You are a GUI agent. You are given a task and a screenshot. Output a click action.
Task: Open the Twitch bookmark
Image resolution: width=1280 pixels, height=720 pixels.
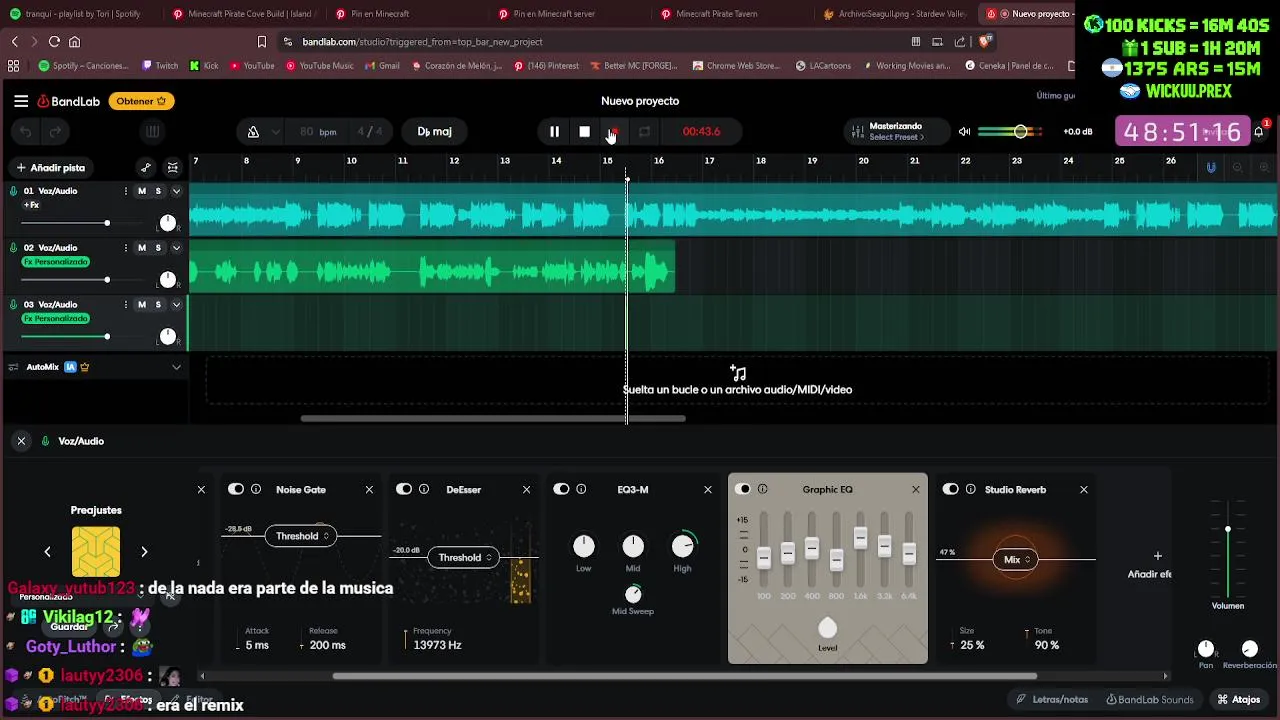(x=160, y=66)
